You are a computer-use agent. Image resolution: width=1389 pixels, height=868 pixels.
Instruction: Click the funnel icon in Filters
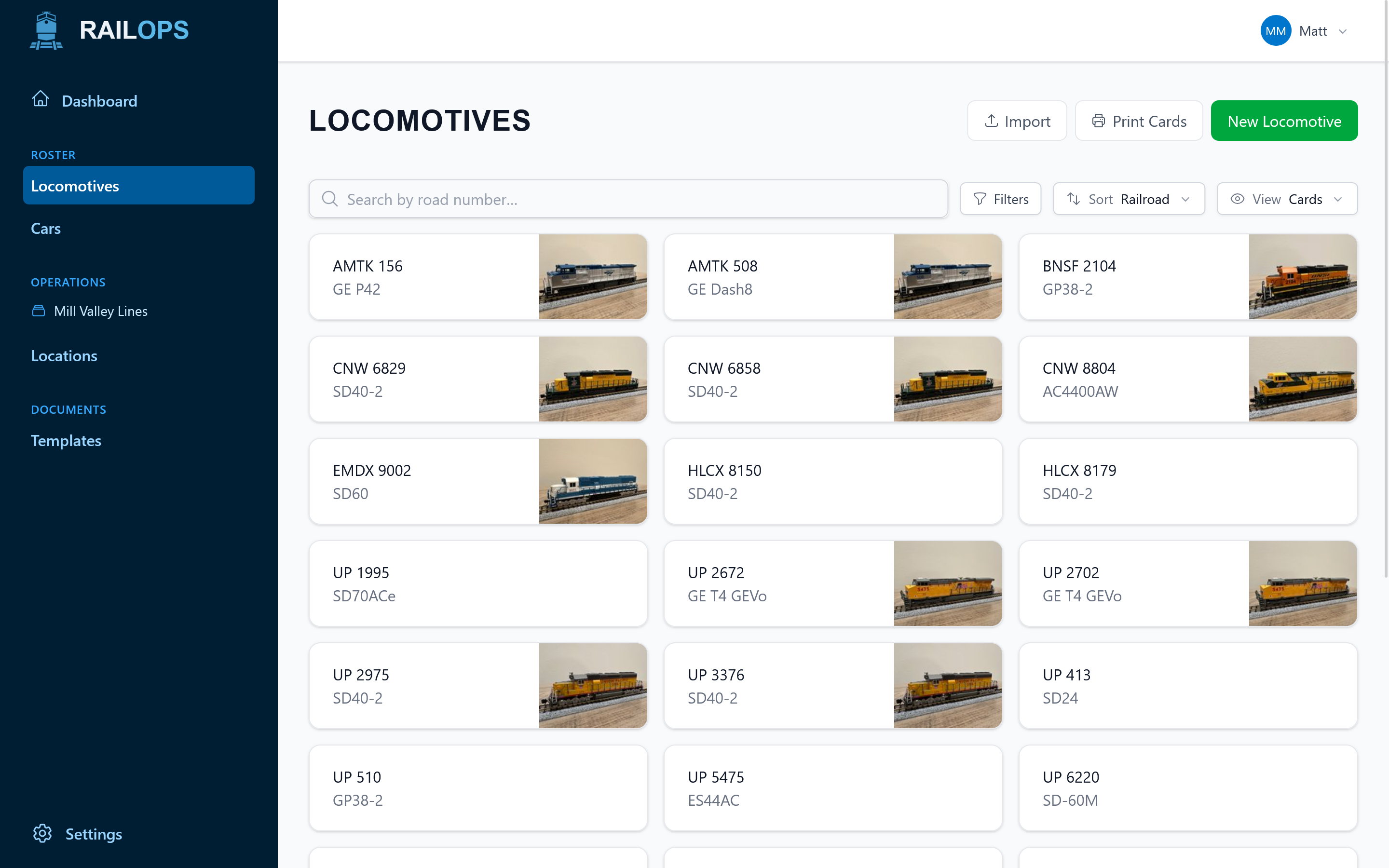click(x=980, y=199)
